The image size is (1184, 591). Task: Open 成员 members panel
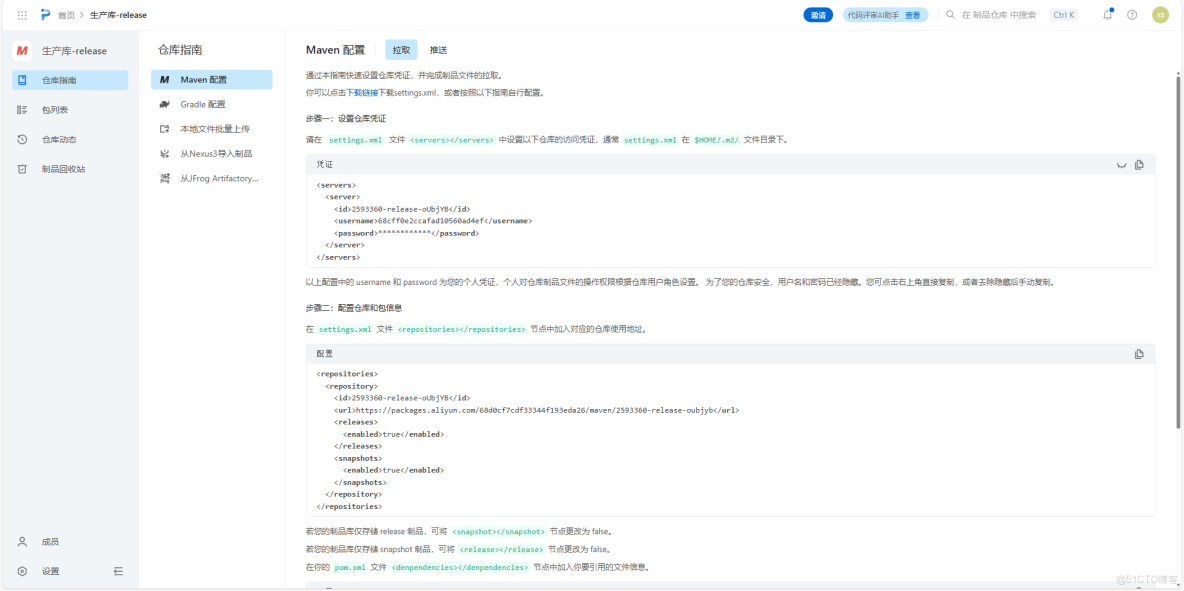point(52,541)
